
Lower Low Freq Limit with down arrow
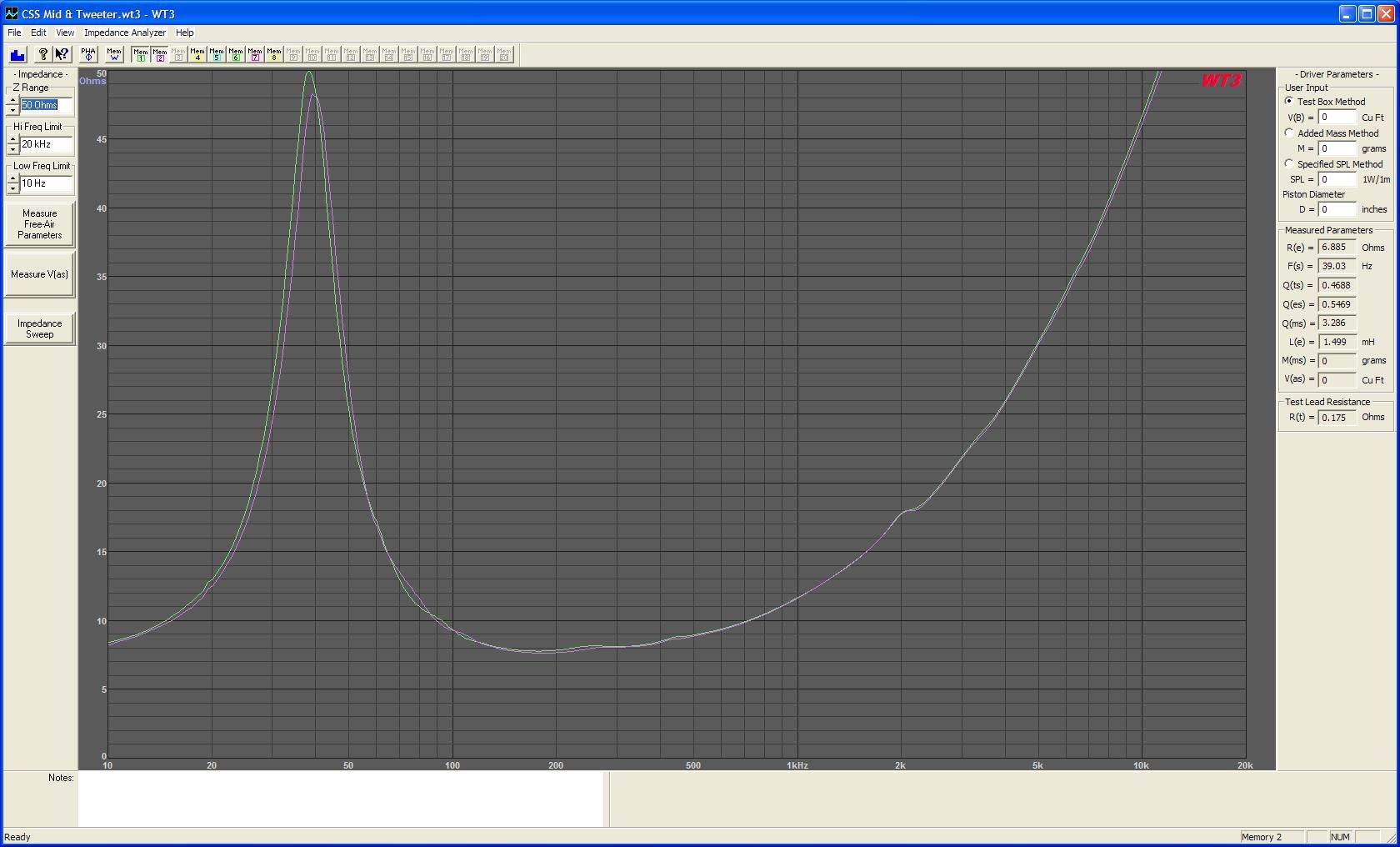click(12, 188)
